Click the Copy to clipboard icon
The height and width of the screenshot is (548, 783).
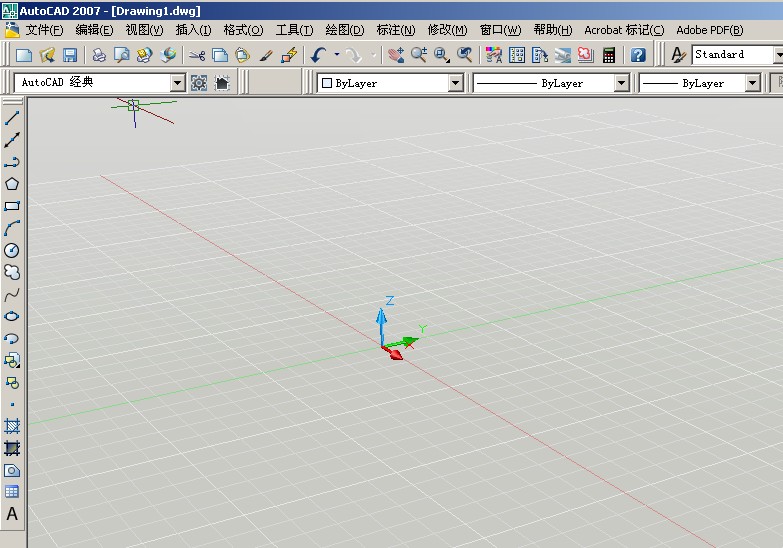pyautogui.click(x=220, y=55)
